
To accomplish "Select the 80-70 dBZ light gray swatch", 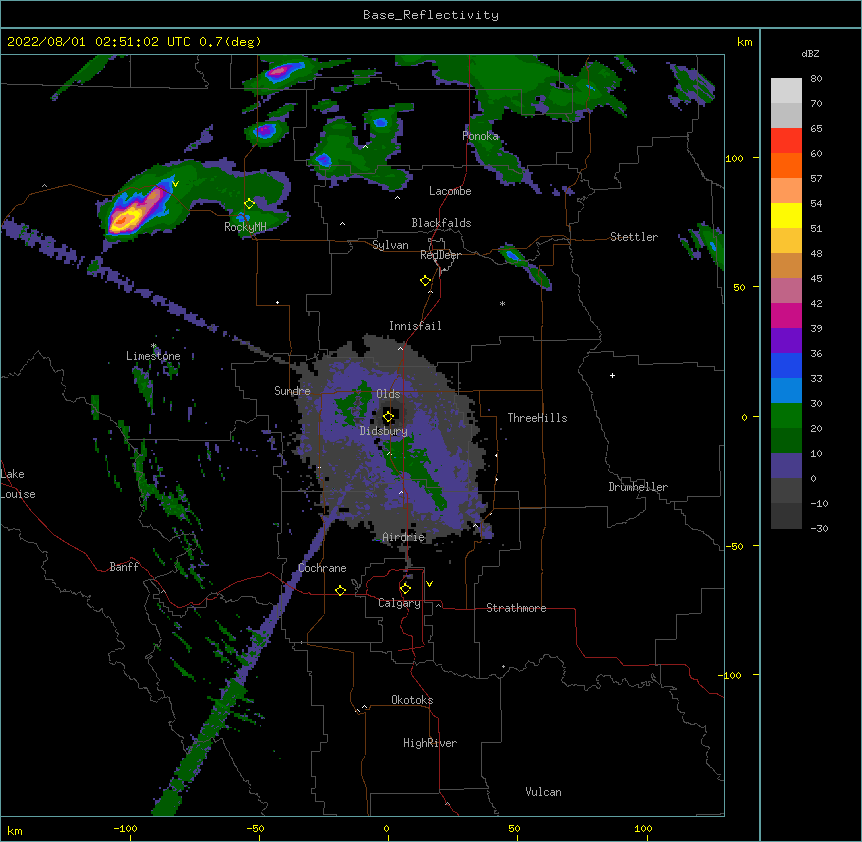I will pyautogui.click(x=786, y=91).
